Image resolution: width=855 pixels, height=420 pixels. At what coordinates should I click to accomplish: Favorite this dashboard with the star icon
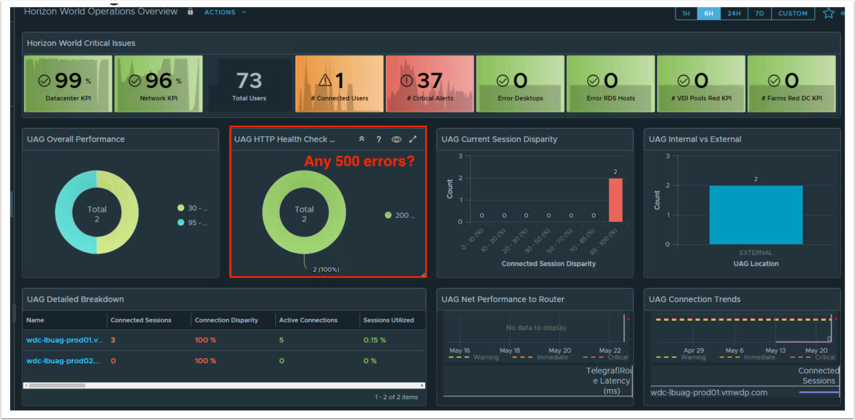828,13
